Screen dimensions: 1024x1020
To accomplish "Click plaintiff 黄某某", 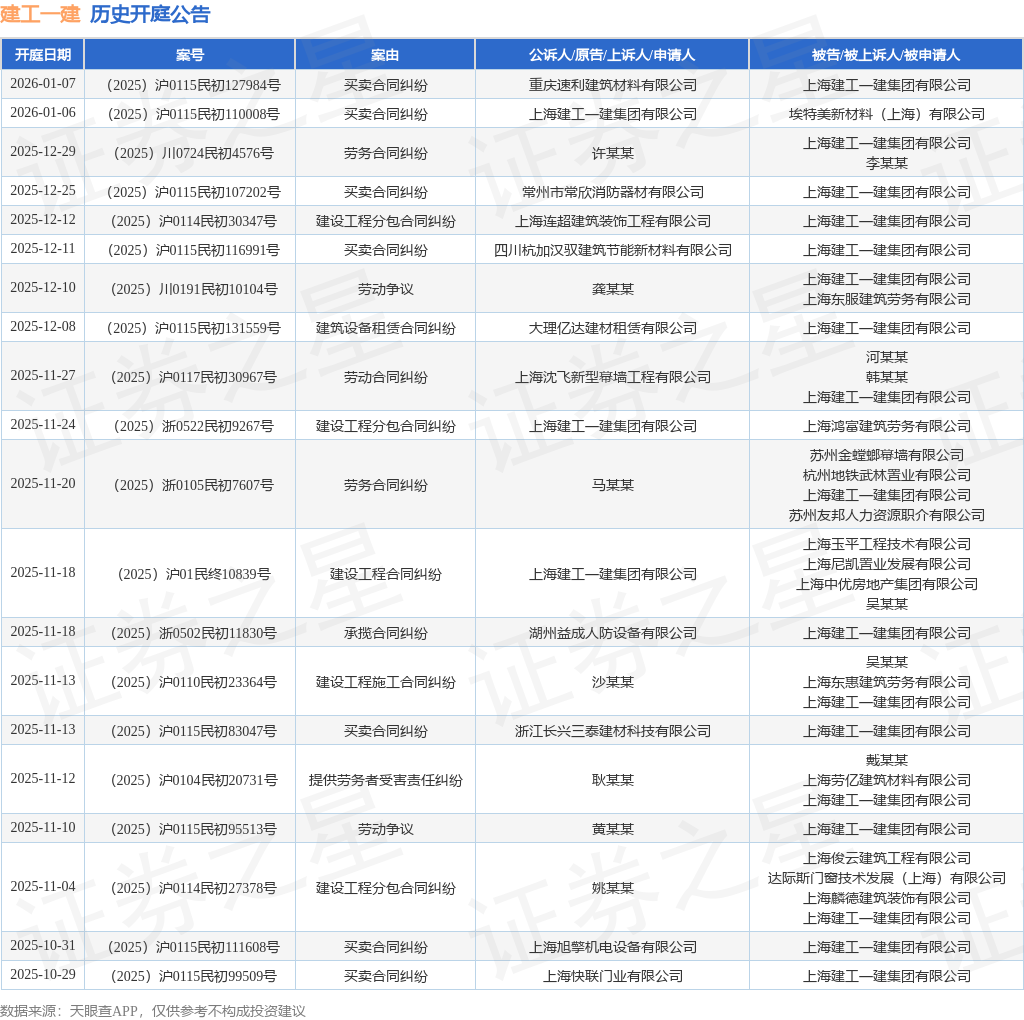I will point(613,829).
